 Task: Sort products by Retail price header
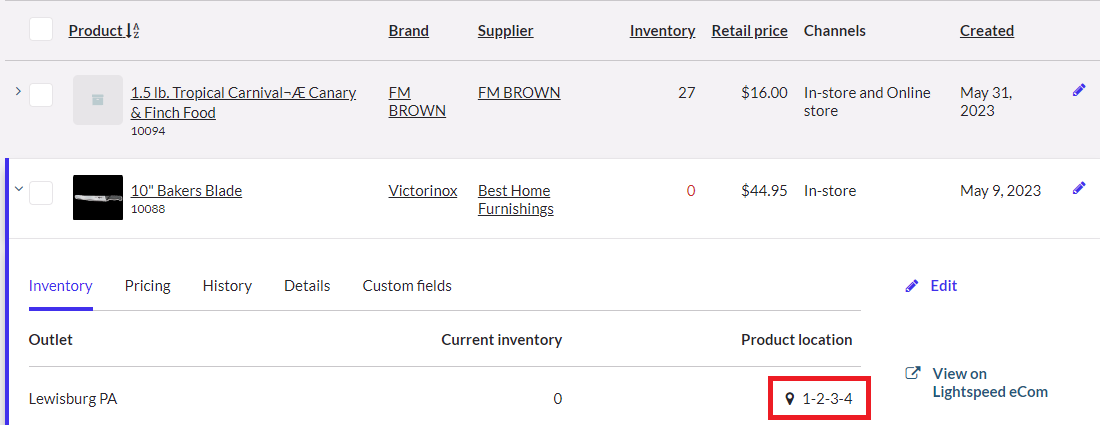(749, 31)
